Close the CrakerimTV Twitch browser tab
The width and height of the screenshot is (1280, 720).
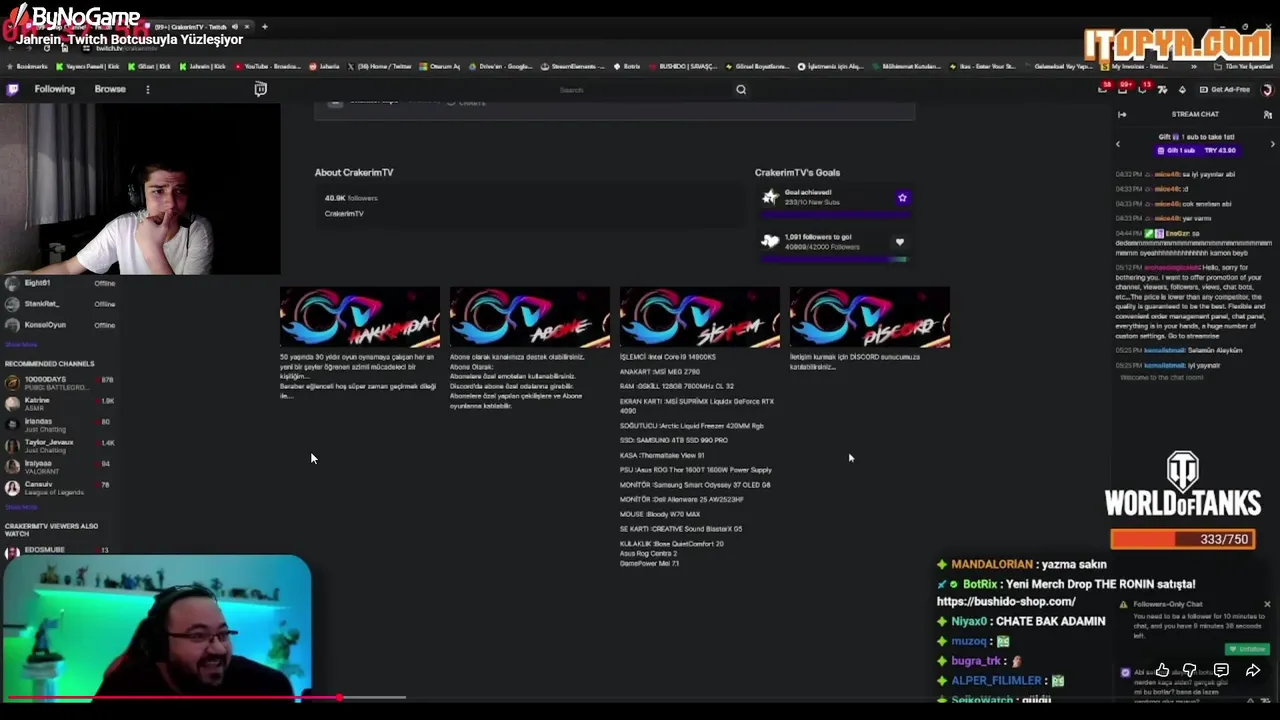coord(246,27)
